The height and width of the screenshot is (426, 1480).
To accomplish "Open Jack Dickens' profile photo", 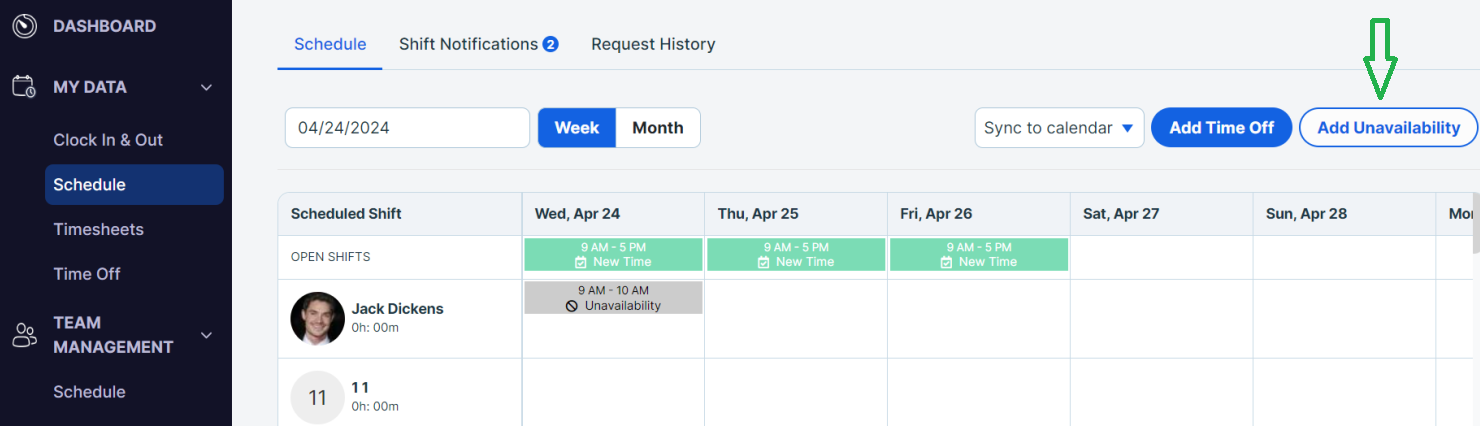I will (x=317, y=319).
